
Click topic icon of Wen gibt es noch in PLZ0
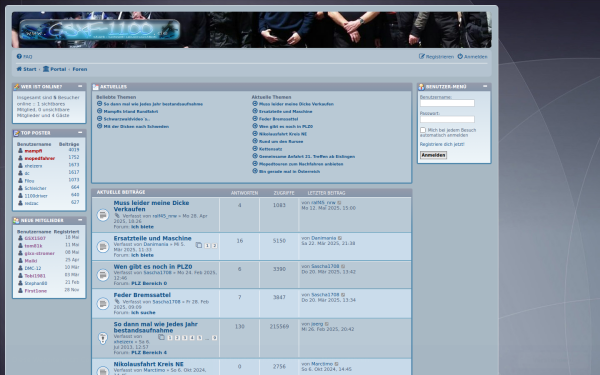pyautogui.click(x=103, y=275)
